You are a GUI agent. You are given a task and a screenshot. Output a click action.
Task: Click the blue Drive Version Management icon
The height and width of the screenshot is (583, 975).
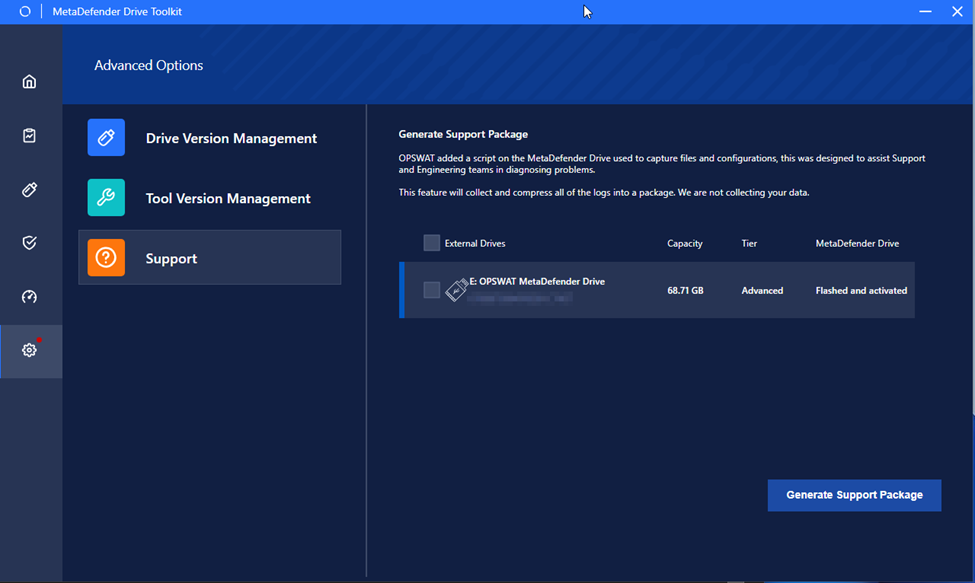pyautogui.click(x=106, y=137)
